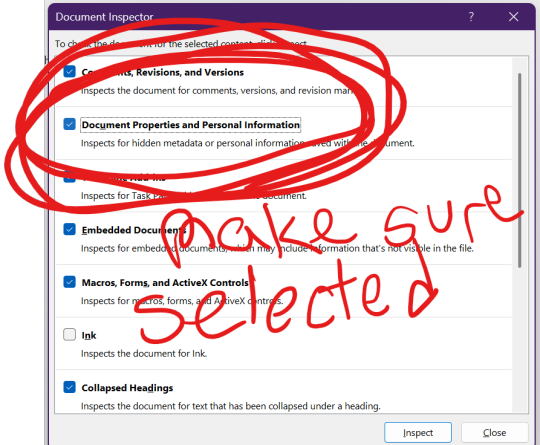Toggle the Embedded Documents checkbox
Screen dimensions: 540x445
(x=70, y=229)
